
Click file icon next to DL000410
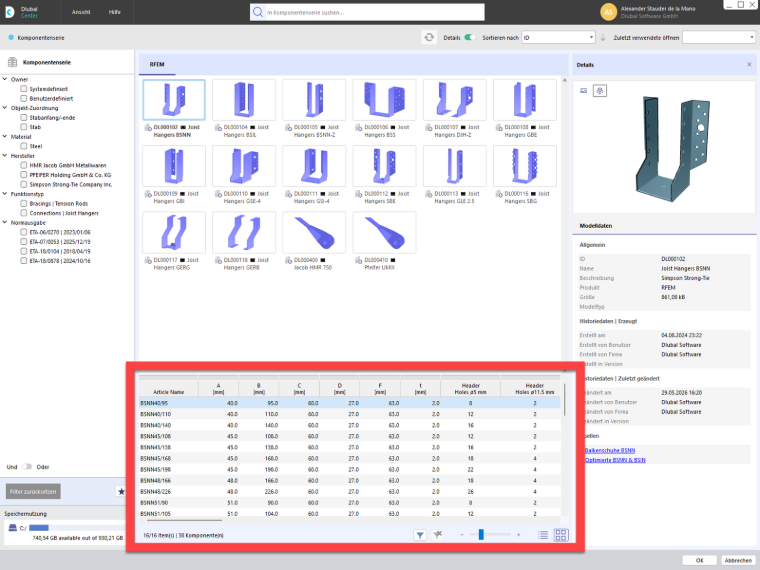coord(359,260)
